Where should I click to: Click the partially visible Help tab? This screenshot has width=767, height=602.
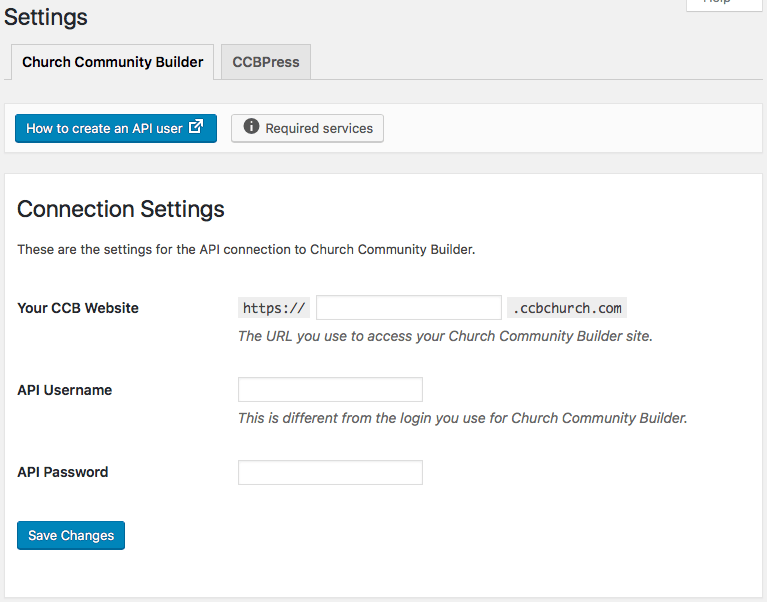pos(724,4)
